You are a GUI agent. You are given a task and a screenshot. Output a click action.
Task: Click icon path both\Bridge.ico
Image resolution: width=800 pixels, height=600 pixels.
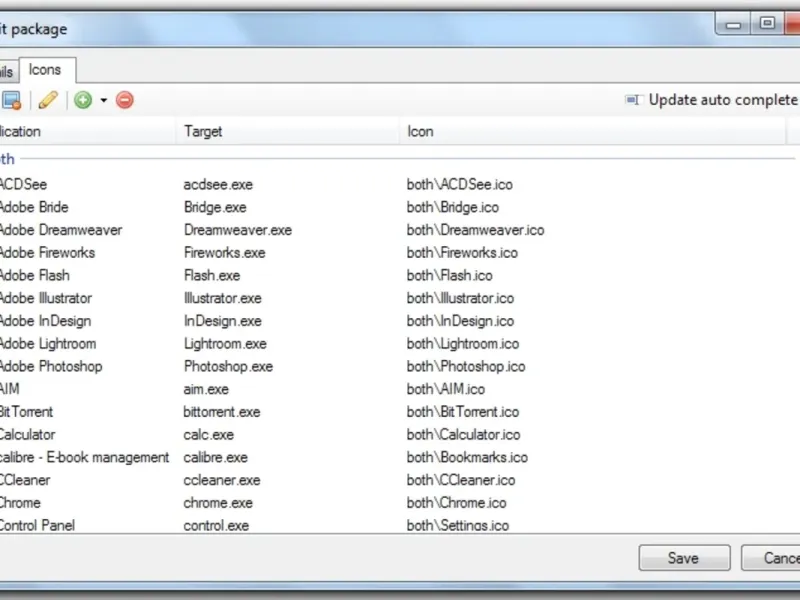click(453, 207)
